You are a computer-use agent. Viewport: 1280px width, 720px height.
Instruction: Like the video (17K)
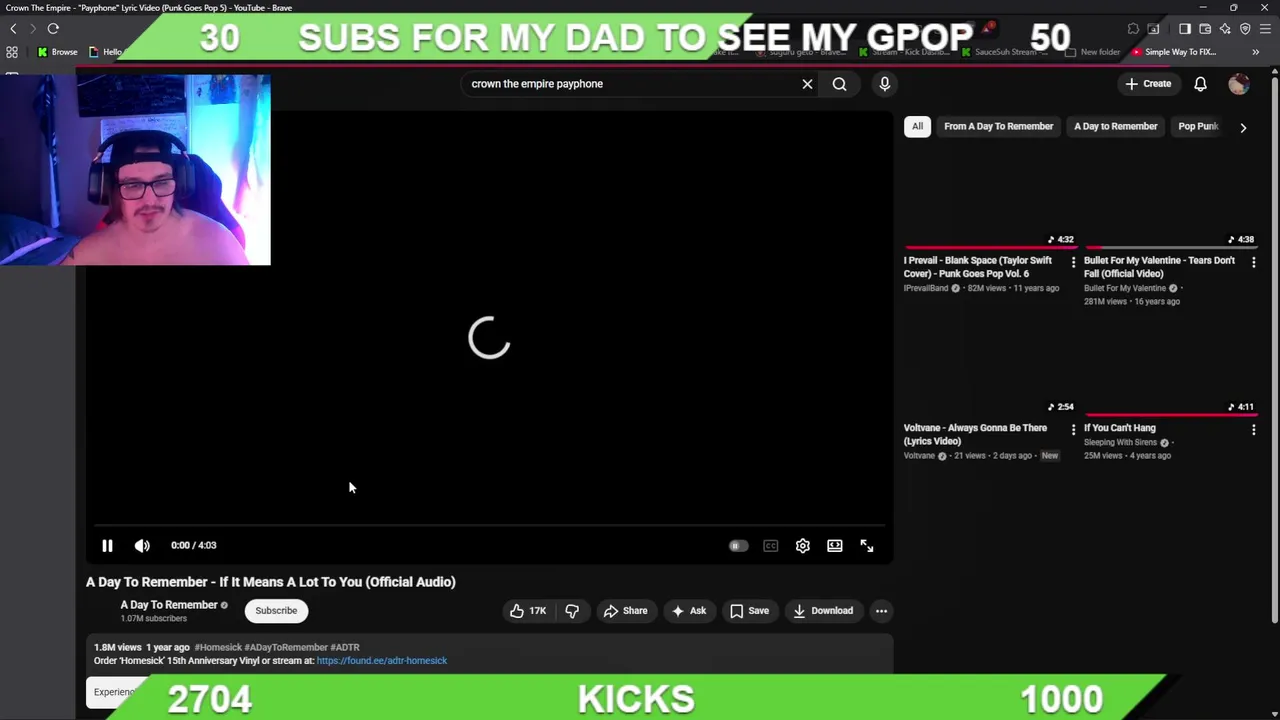(x=528, y=610)
